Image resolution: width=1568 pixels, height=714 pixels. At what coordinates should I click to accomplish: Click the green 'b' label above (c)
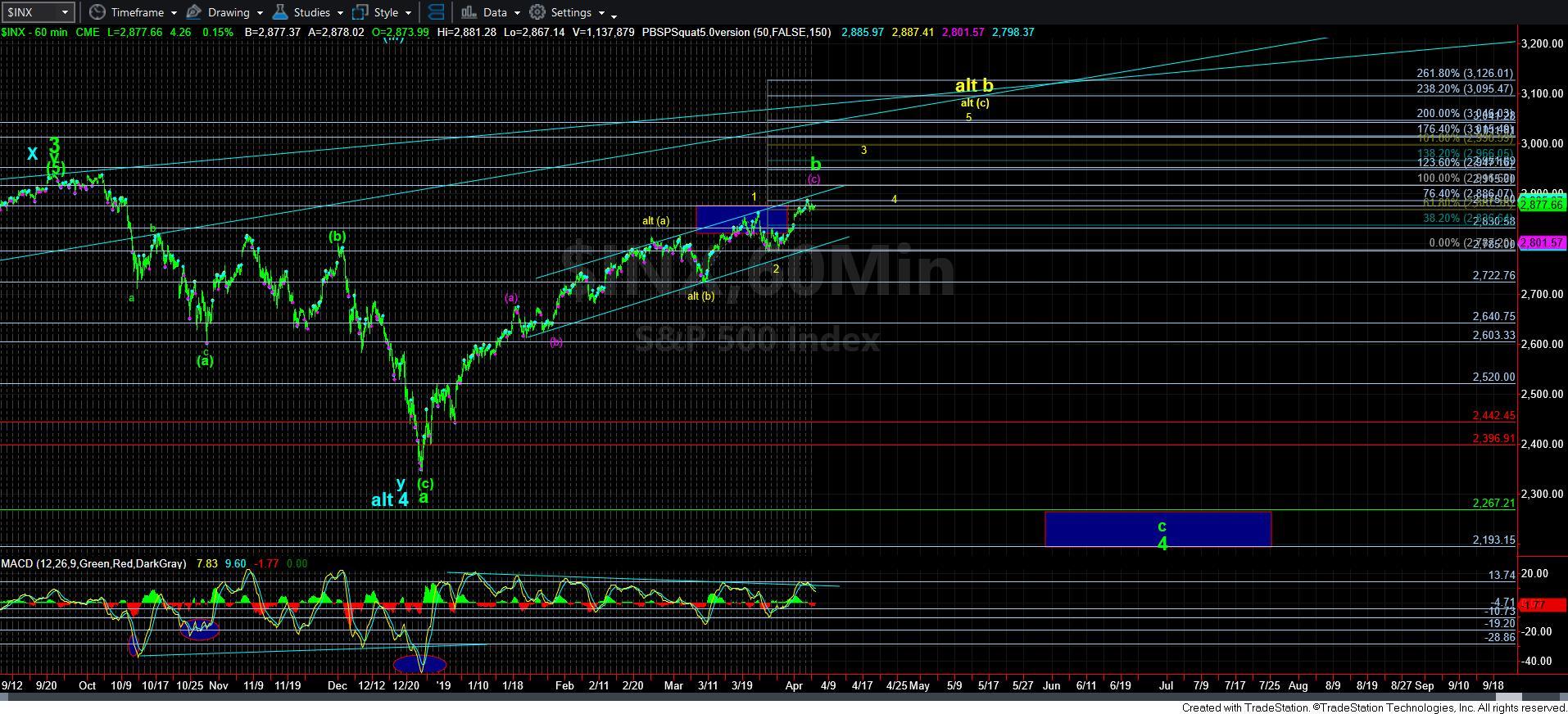point(815,163)
